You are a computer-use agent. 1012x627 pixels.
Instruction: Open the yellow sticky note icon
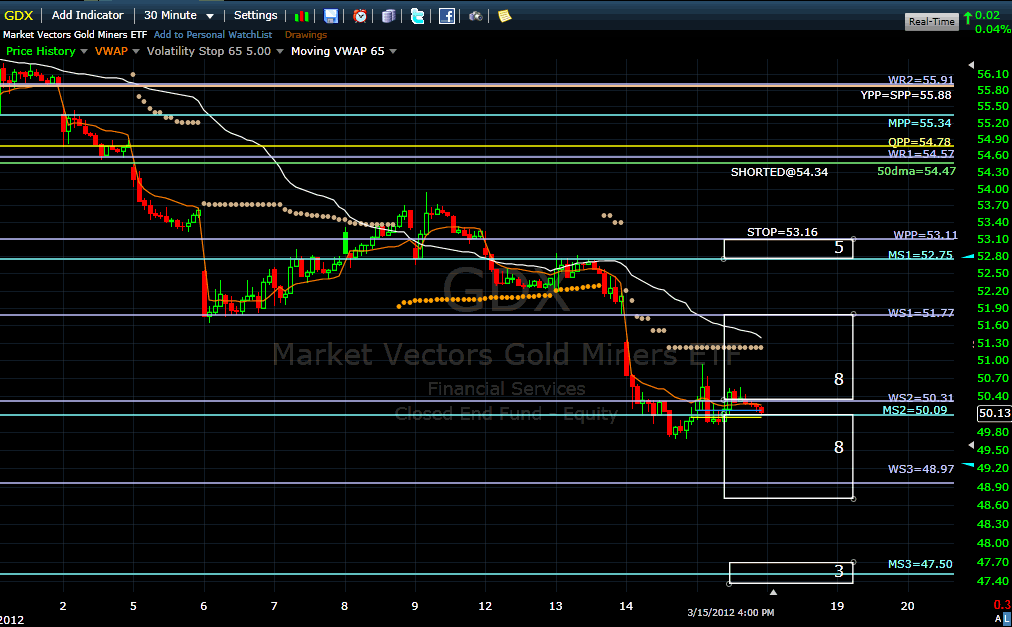(x=505, y=16)
